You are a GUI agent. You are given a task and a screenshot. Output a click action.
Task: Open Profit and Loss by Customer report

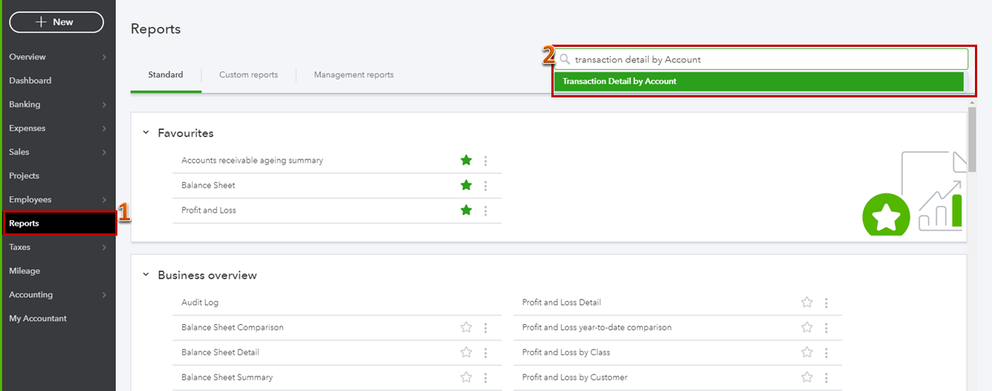(575, 377)
